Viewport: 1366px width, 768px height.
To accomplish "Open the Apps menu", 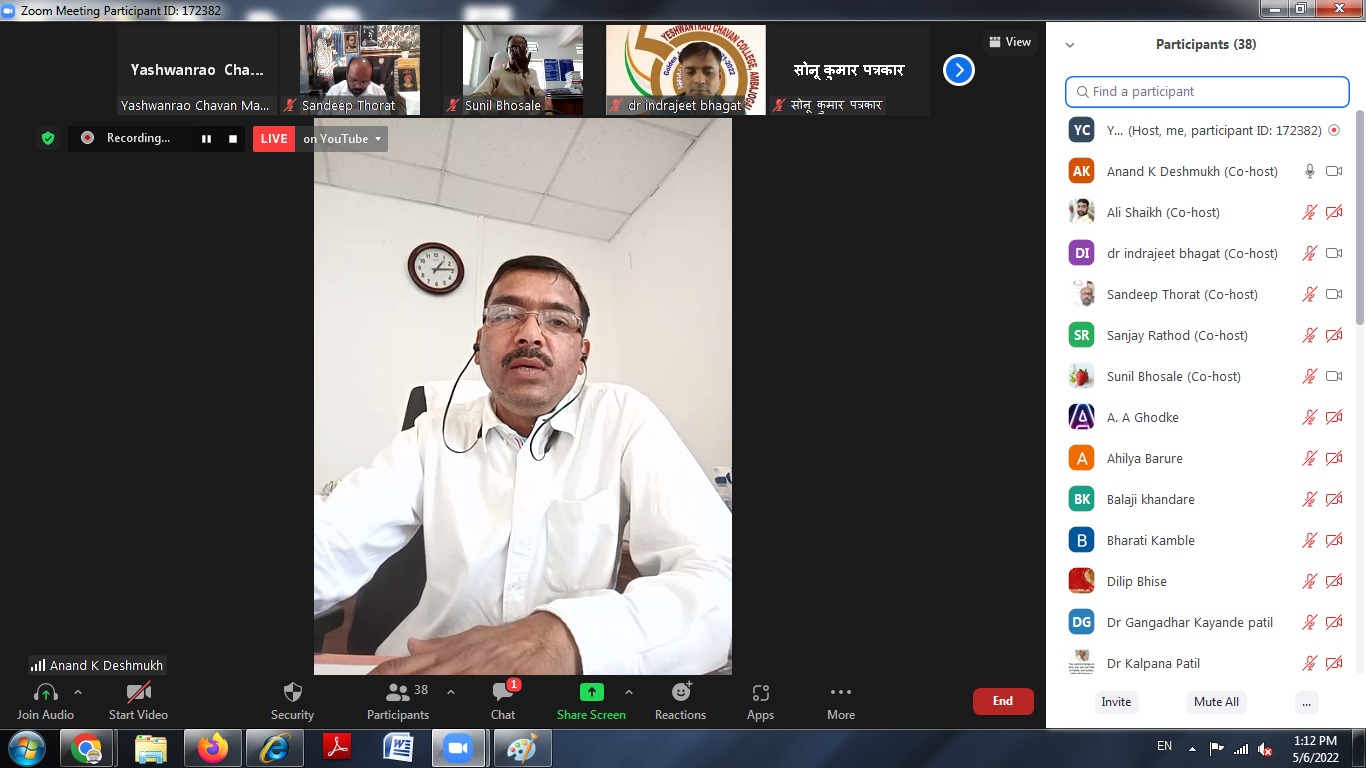I will tap(760, 700).
